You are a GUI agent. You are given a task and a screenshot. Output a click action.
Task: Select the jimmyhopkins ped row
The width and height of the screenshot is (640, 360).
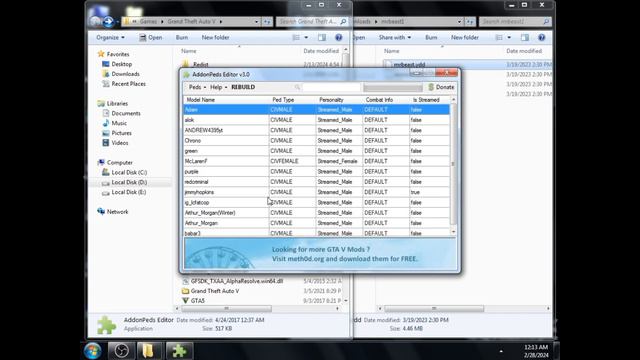coord(317,192)
